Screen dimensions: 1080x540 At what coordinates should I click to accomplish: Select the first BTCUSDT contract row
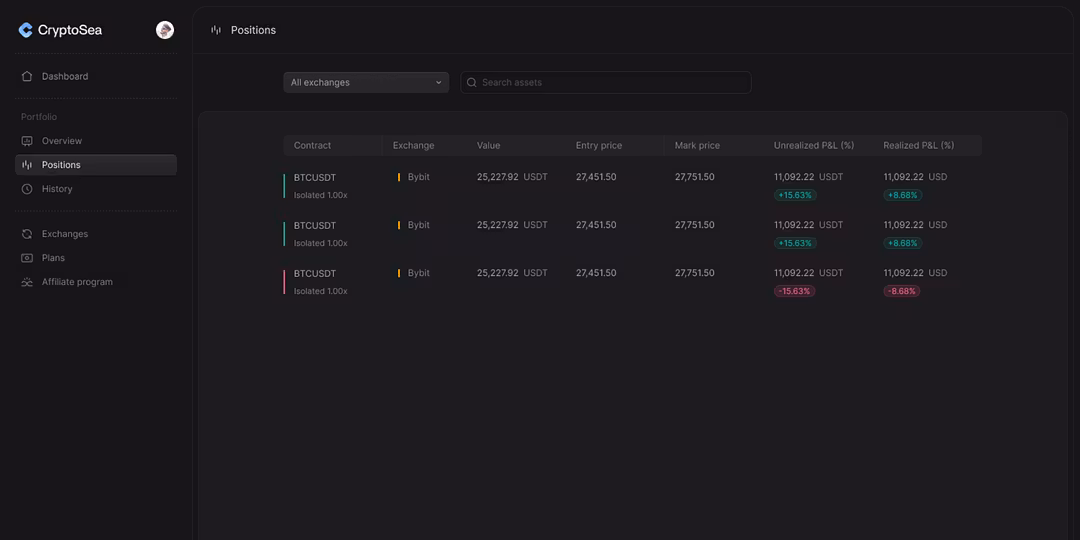pyautogui.click(x=315, y=178)
